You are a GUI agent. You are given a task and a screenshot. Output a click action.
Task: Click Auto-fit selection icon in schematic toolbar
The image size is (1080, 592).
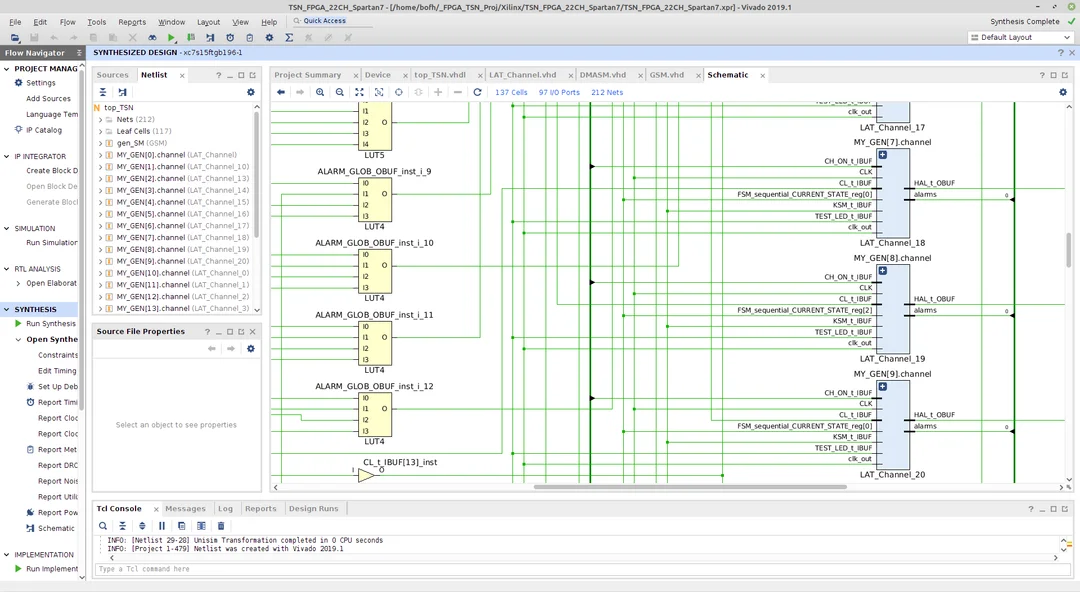click(399, 92)
